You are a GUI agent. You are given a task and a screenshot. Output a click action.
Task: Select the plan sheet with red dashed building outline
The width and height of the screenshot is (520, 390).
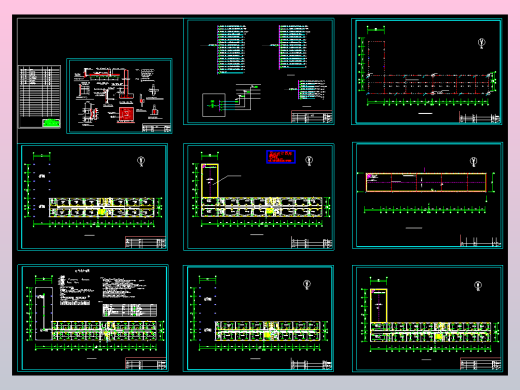coord(427,71)
